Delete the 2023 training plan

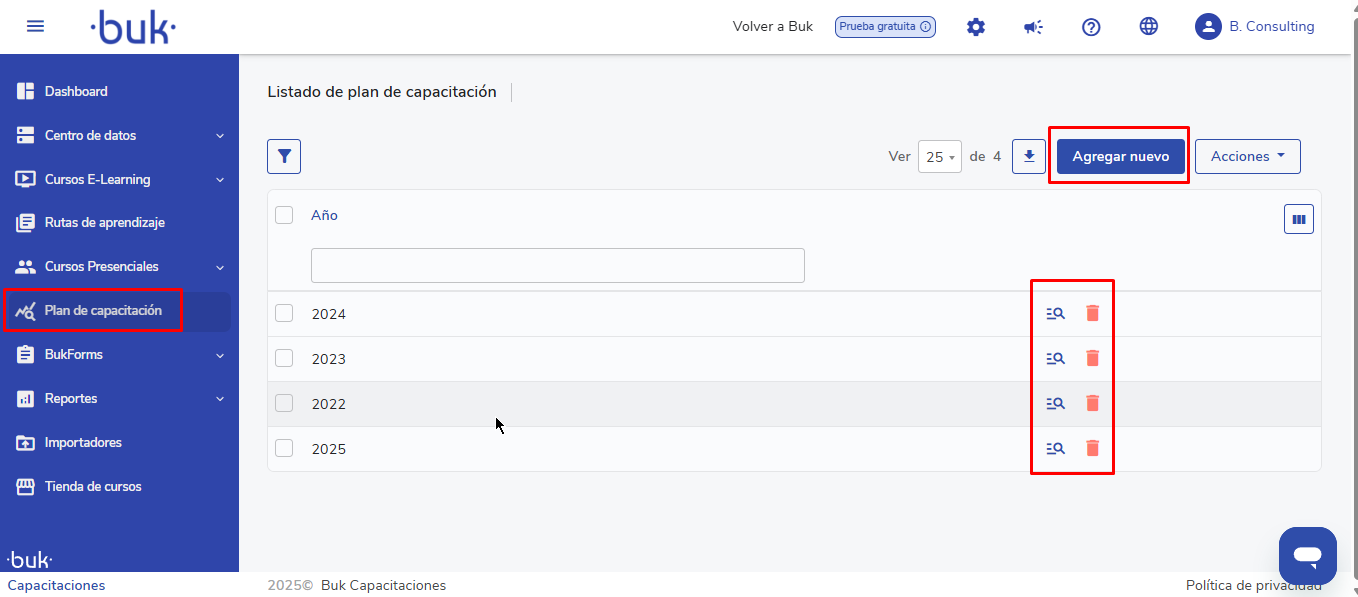click(x=1092, y=358)
